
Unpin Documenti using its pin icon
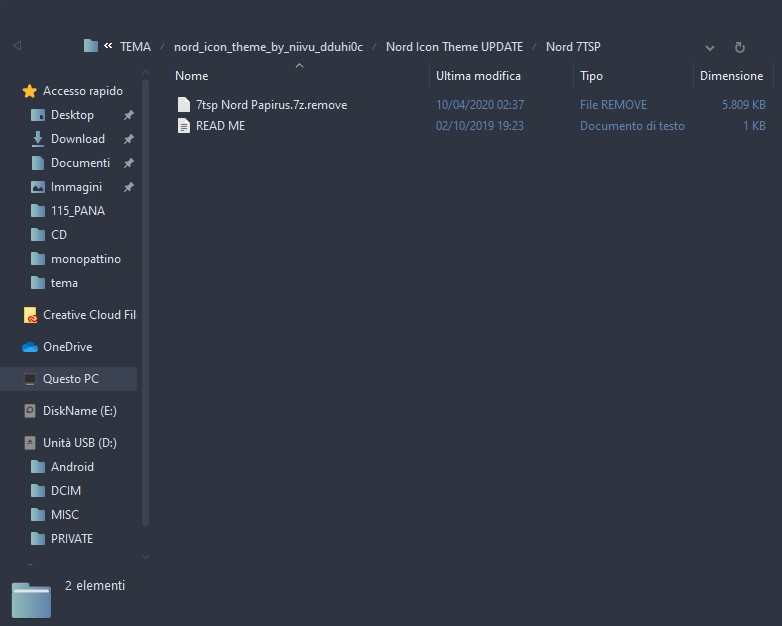tap(128, 163)
